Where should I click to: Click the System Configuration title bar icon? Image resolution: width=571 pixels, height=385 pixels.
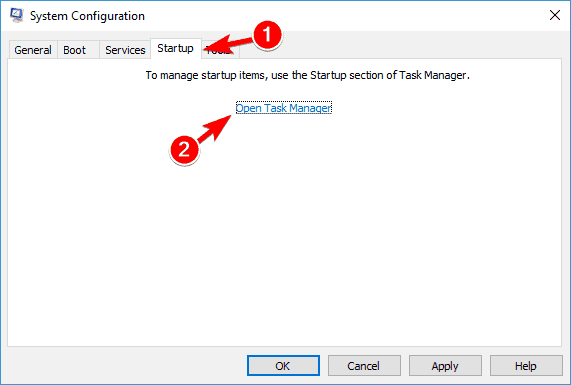point(16,15)
